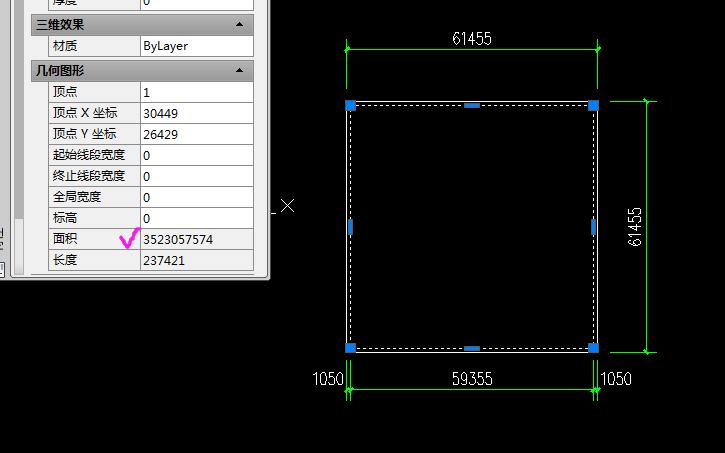725x453 pixels.
Task: Click the bottom-right corner grip of rectangle
Action: [x=593, y=348]
